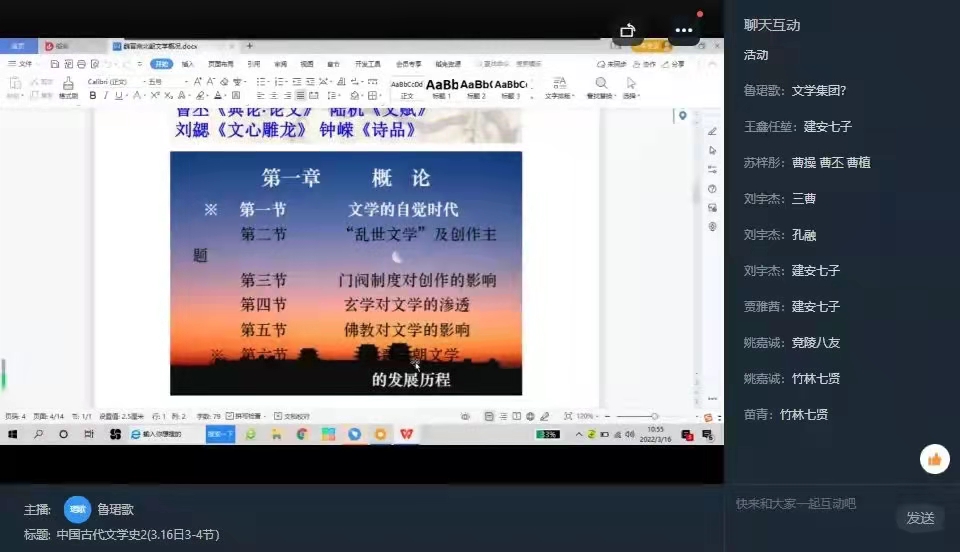The height and width of the screenshot is (552, 960).
Task: Open font color dropdown arrow
Action: point(225,95)
